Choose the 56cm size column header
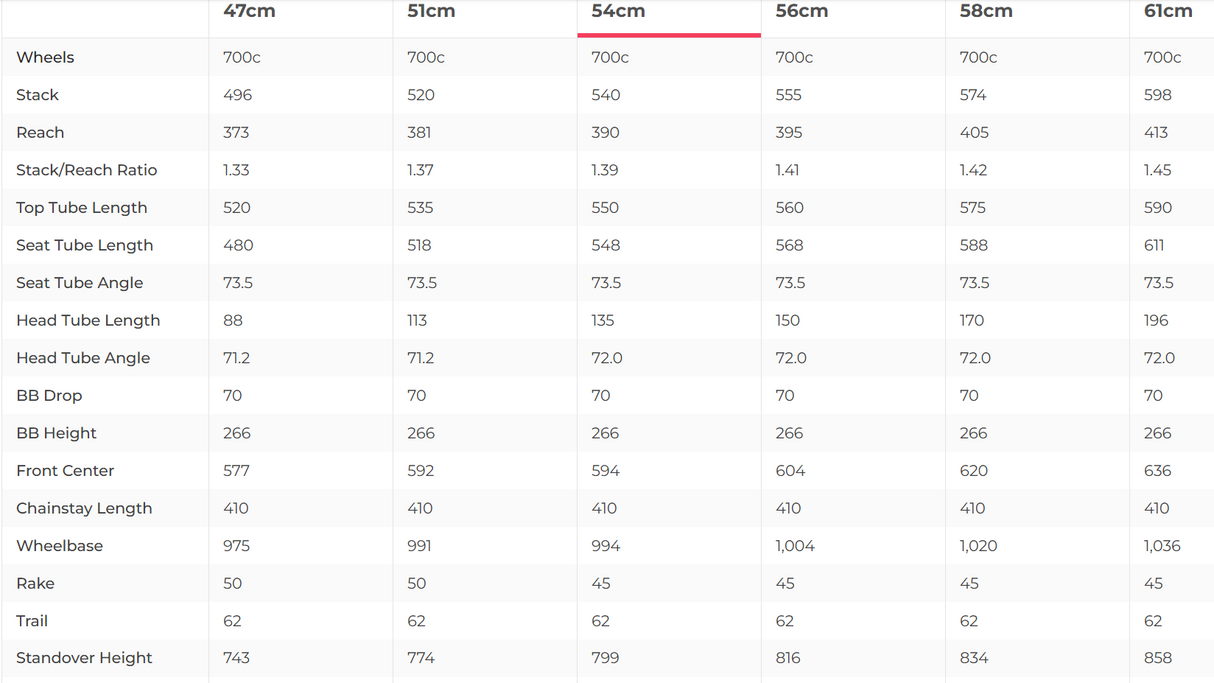The width and height of the screenshot is (1214, 683). 801,12
